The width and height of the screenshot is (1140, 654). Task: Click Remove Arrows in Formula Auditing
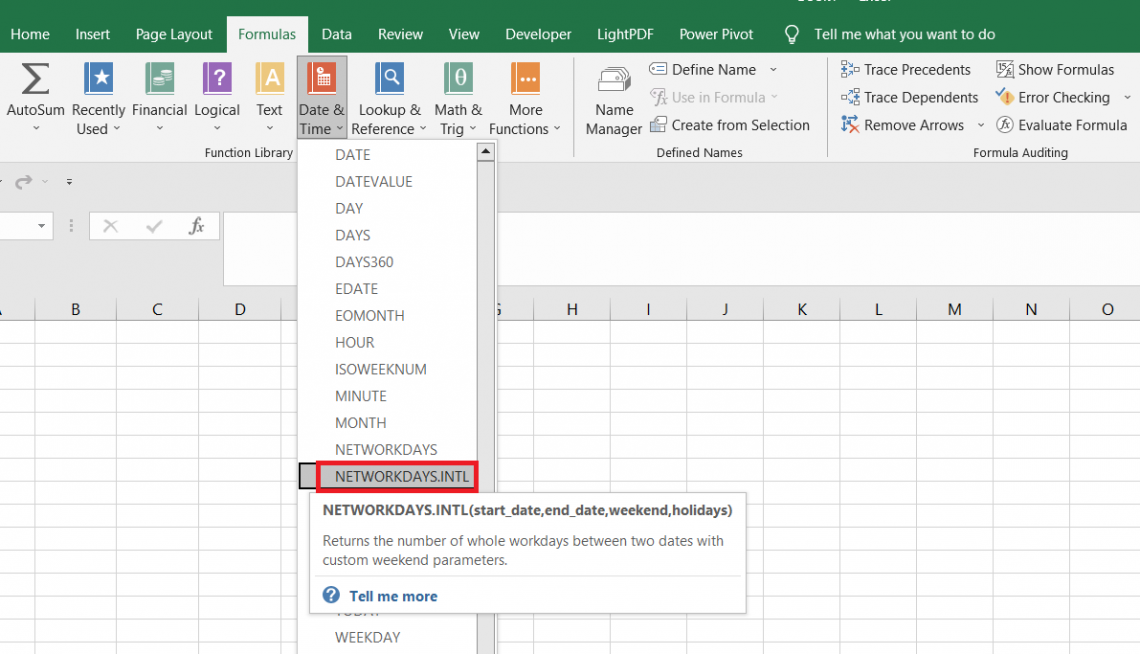point(903,124)
